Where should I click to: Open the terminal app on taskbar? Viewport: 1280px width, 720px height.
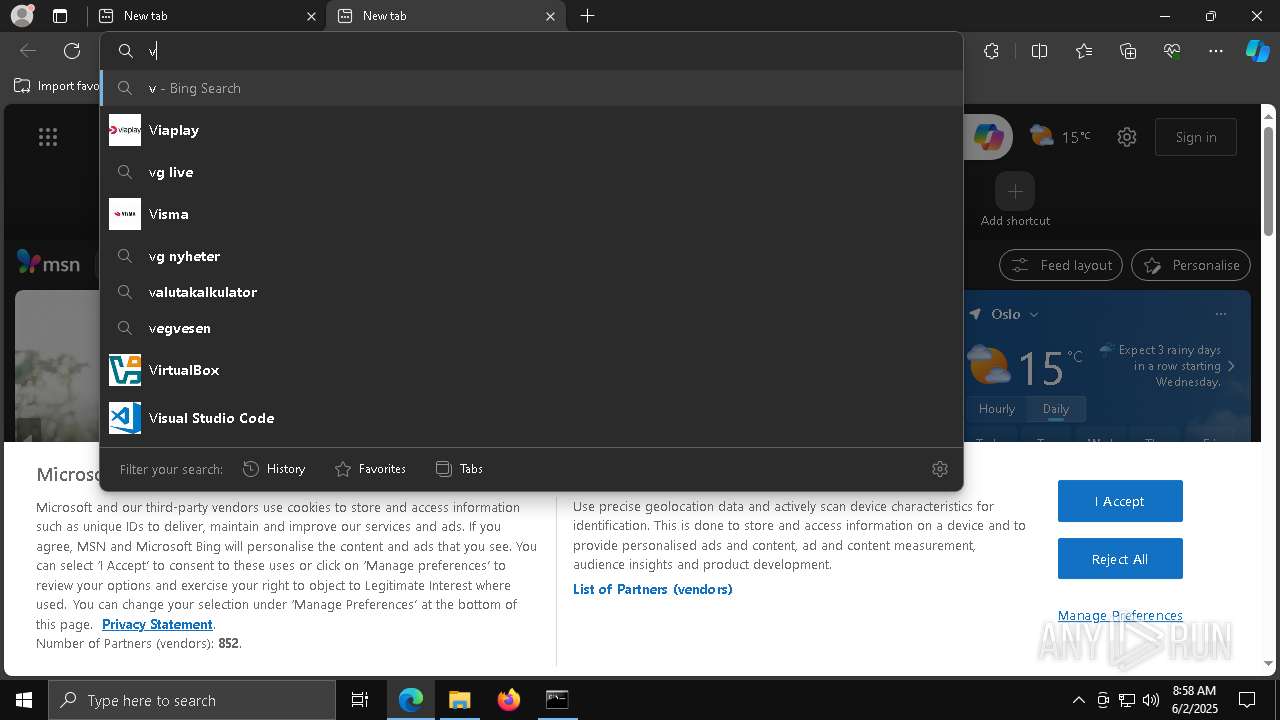(557, 700)
